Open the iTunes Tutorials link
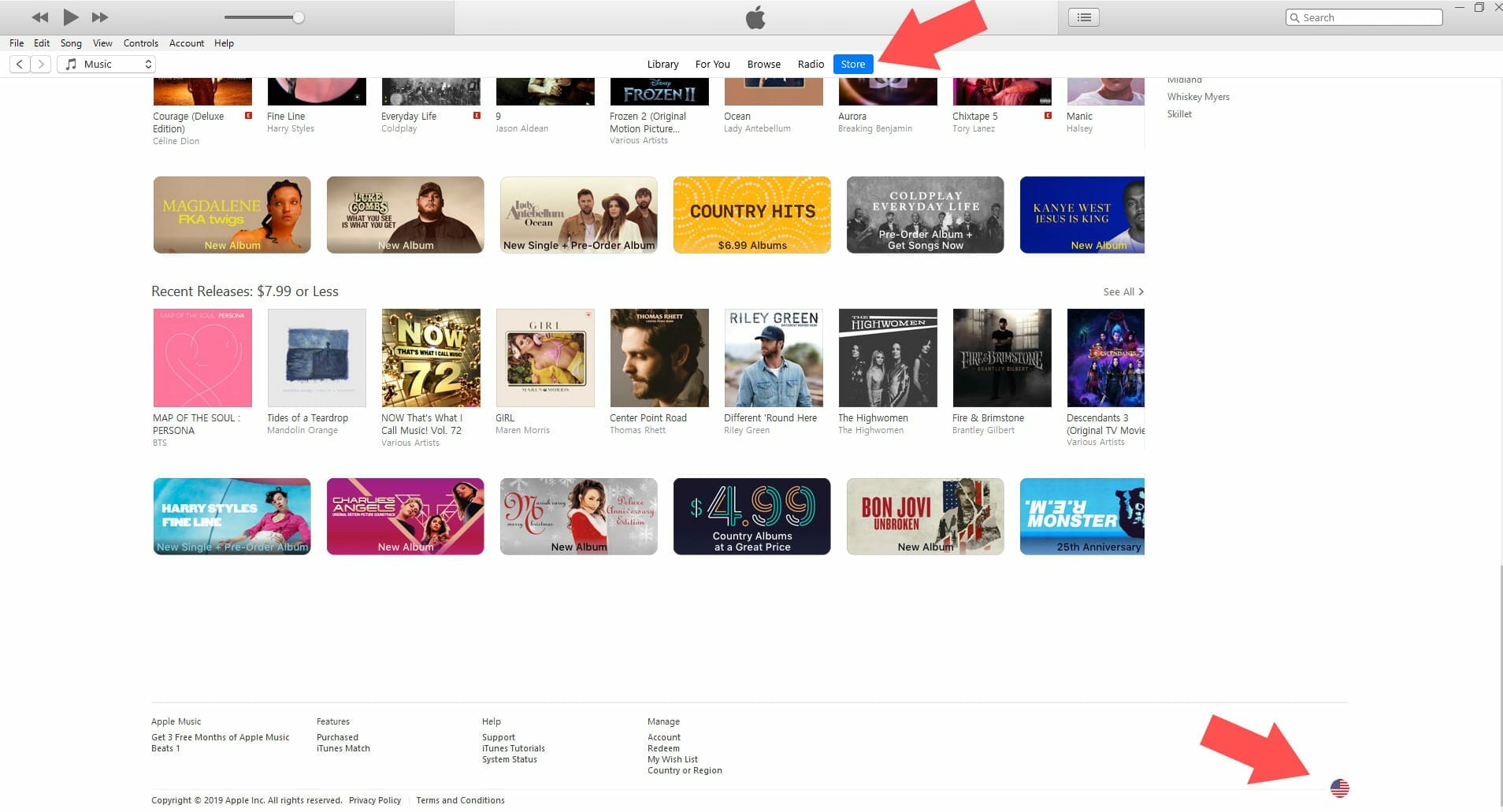The image size is (1503, 812). [x=513, y=748]
